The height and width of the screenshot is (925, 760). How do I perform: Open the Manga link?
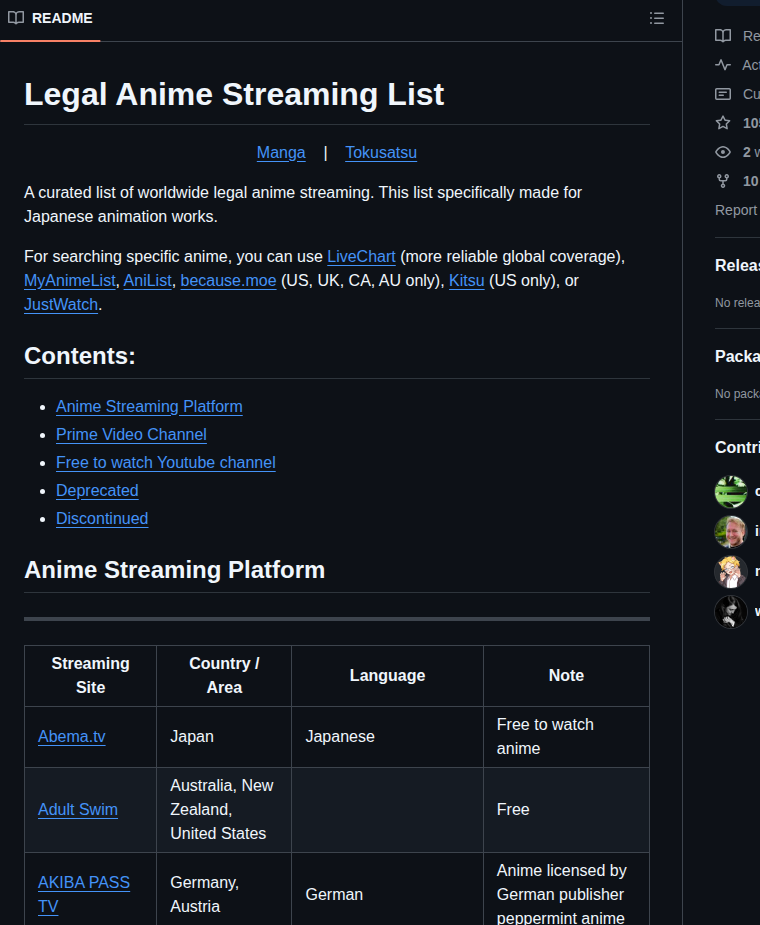pos(281,153)
